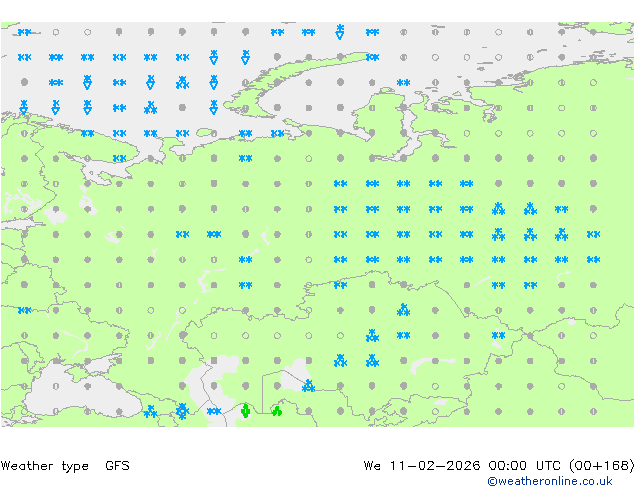Click the green diamond-shaped rain shower symbol
The height and width of the screenshot is (490, 634).
pyautogui.click(x=245, y=411)
